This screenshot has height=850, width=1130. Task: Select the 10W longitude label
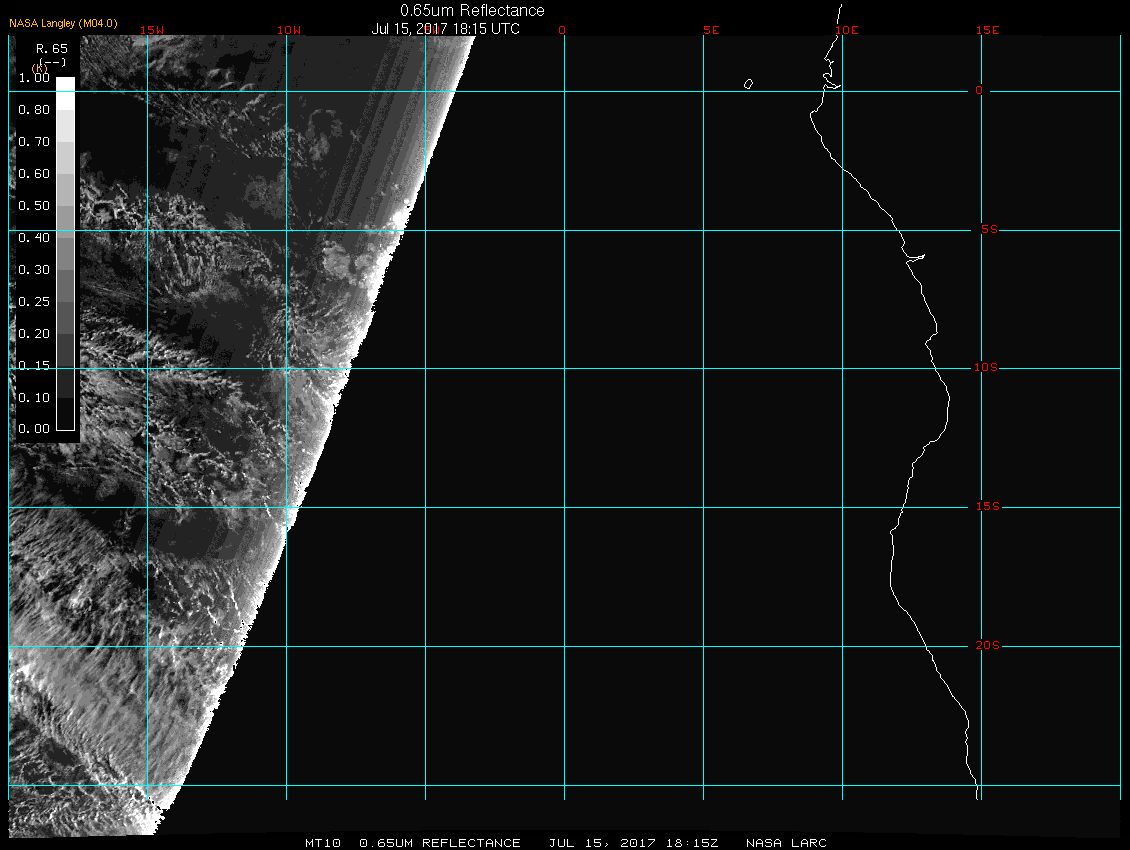[x=289, y=30]
